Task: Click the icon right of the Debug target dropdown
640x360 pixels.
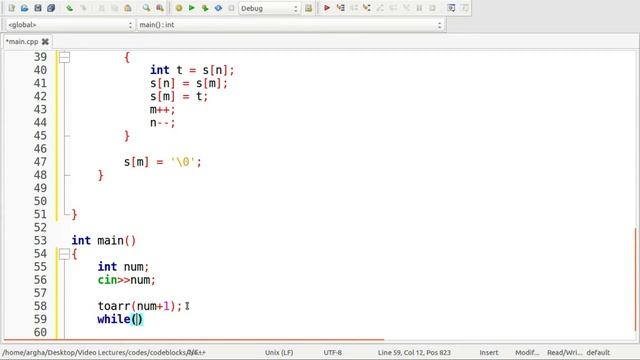Action: (309, 8)
